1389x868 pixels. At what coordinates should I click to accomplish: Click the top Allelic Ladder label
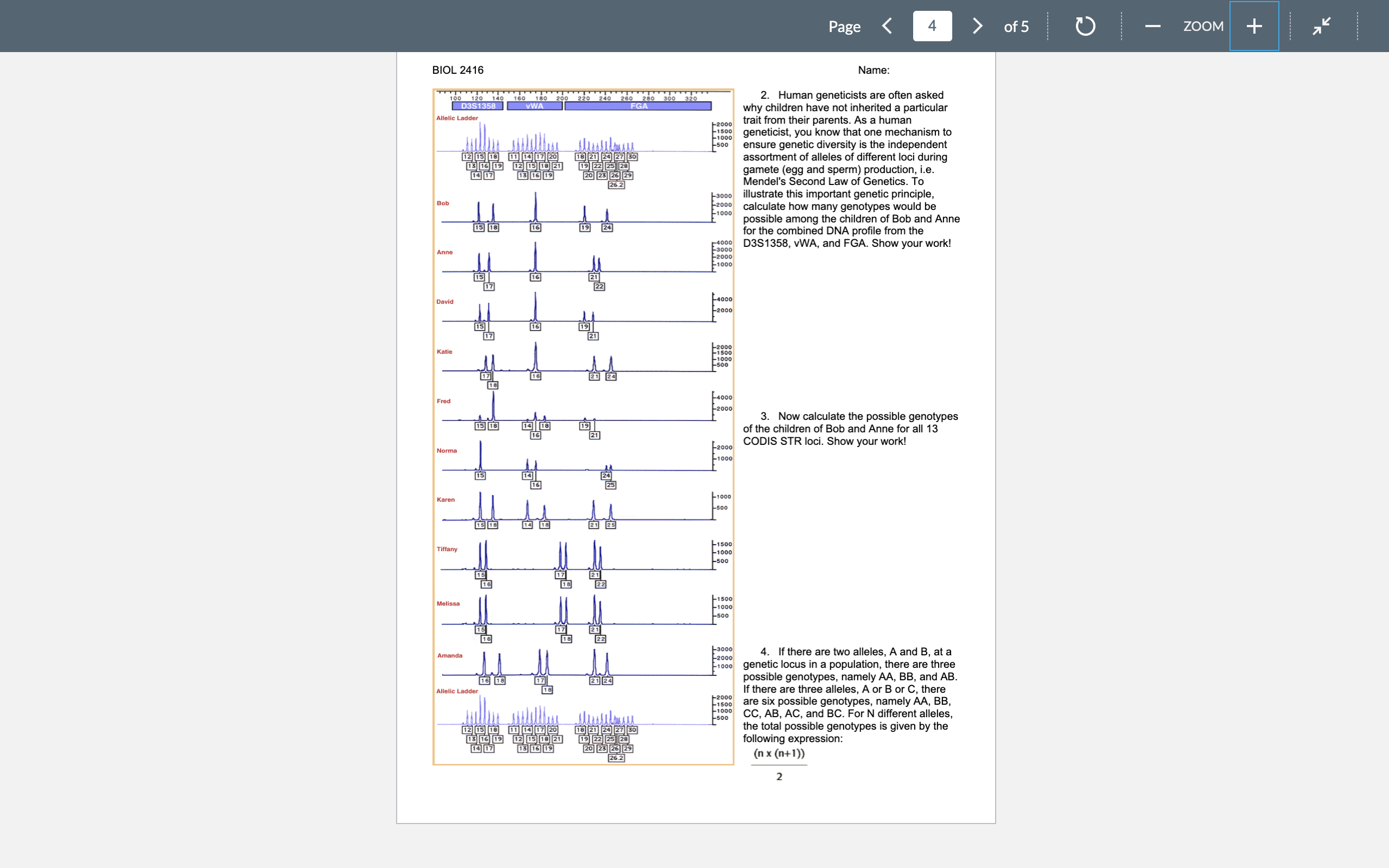point(457,118)
